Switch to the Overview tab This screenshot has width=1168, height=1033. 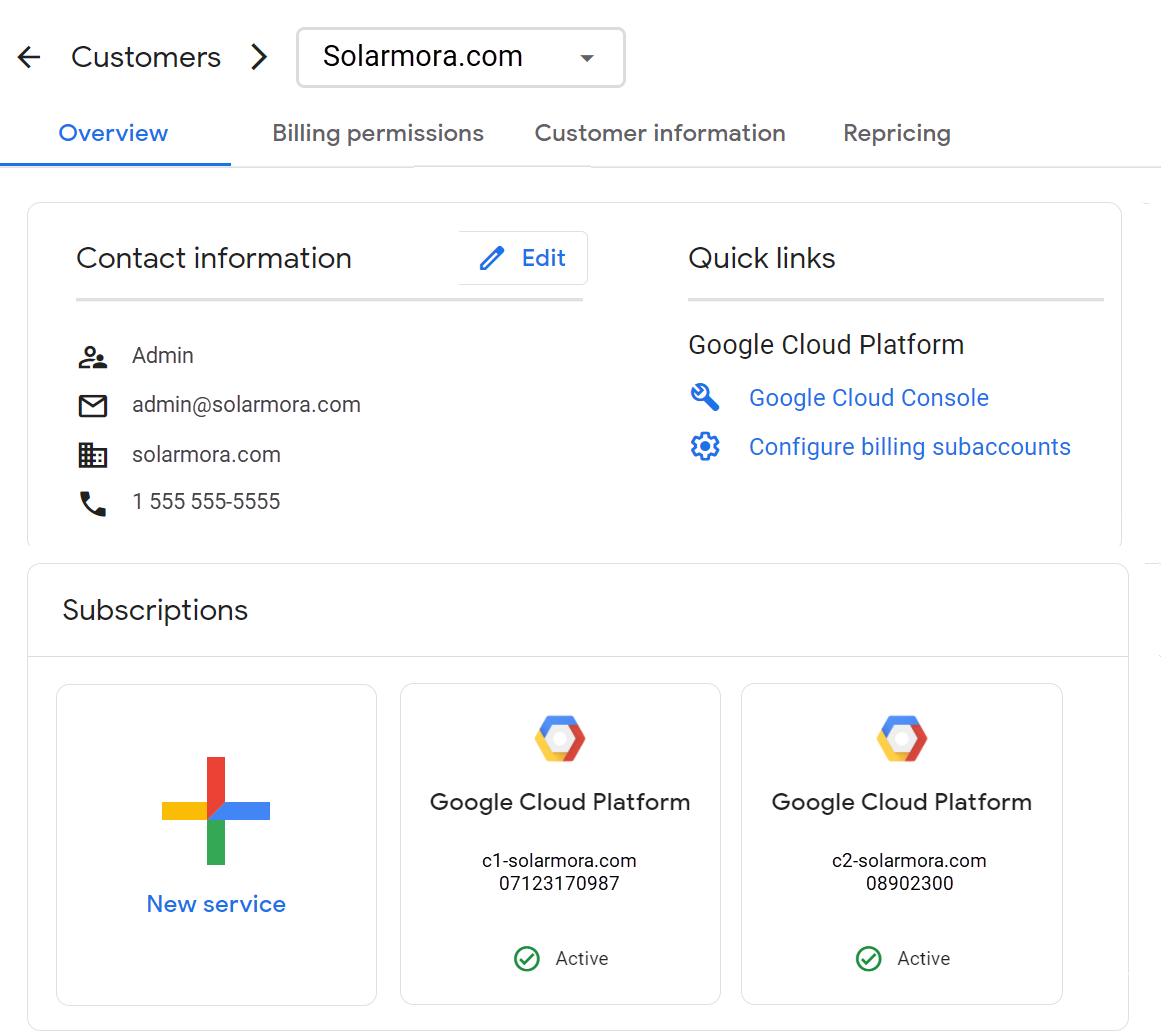point(113,133)
